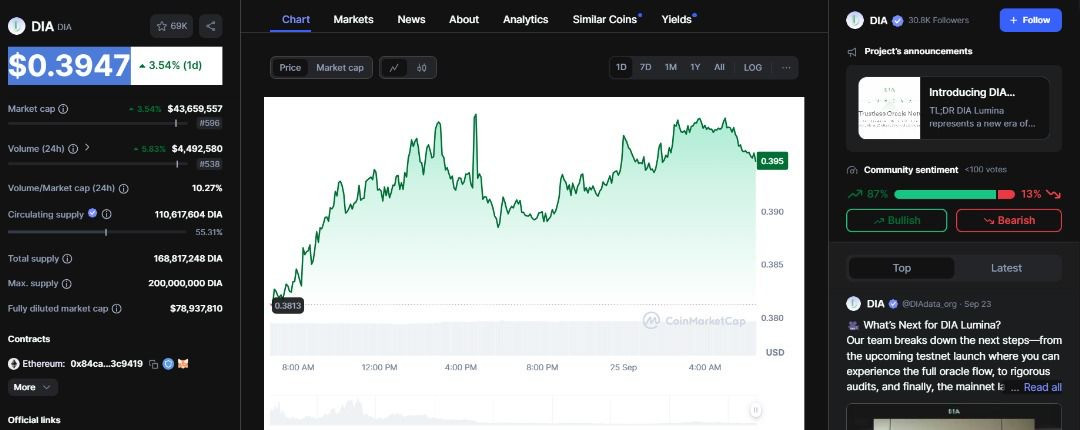Switch chart data to Market cap
The width and height of the screenshot is (1080, 430).
coord(340,67)
